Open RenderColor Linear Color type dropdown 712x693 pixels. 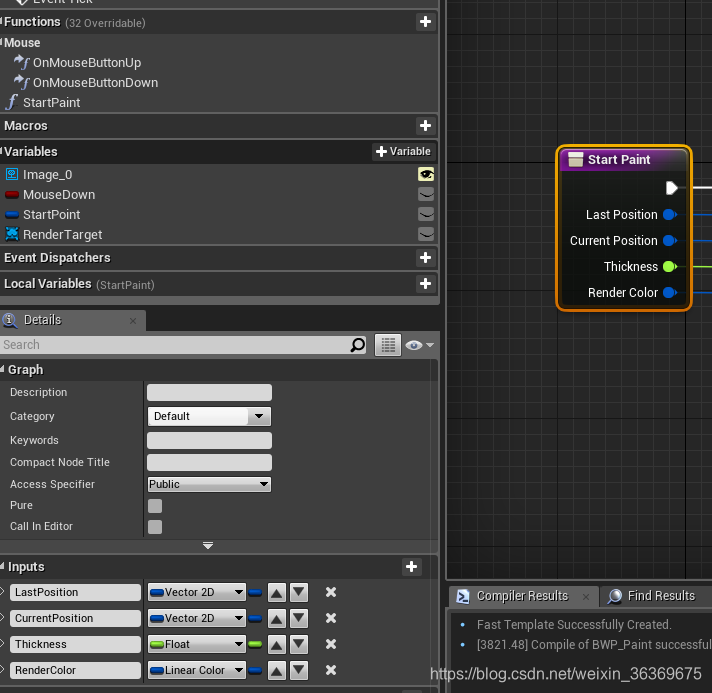click(x=197, y=670)
